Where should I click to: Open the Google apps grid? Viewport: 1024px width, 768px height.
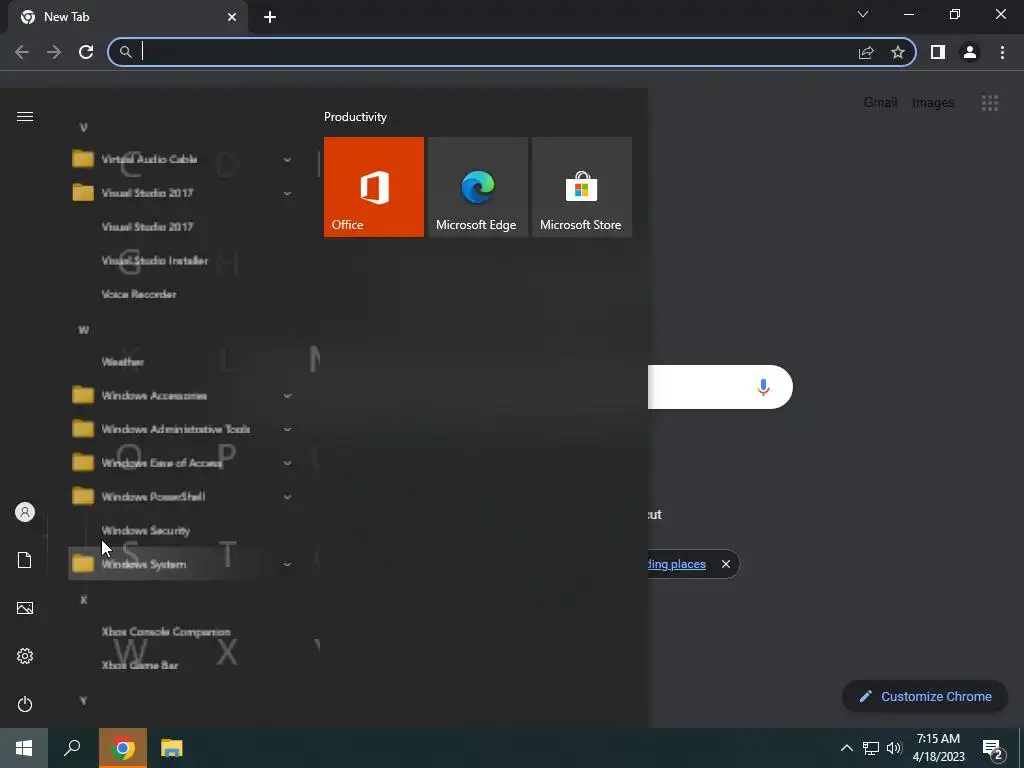990,103
